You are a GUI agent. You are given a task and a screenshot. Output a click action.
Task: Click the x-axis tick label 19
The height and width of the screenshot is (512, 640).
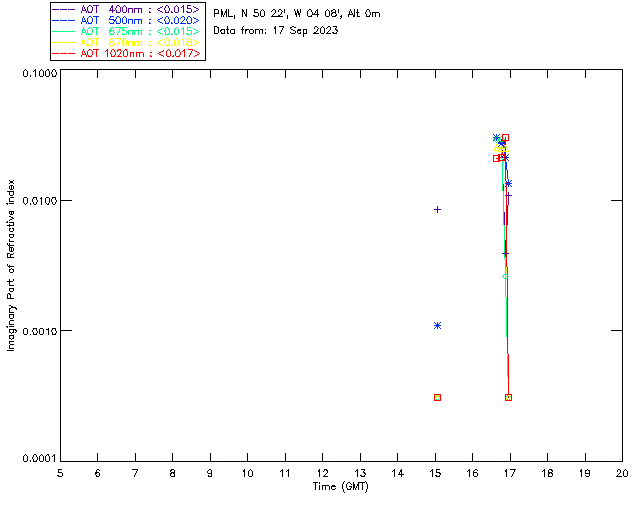585,473
